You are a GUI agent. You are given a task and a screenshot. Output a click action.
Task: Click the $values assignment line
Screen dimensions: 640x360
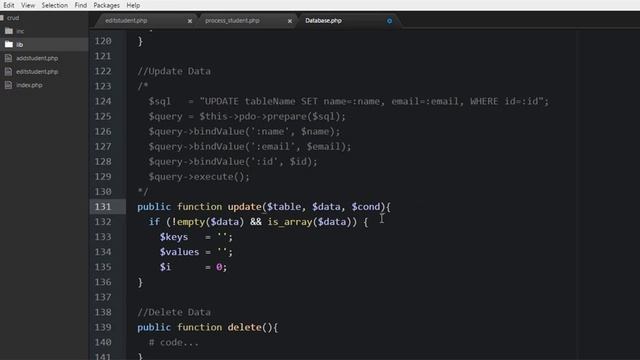196,252
